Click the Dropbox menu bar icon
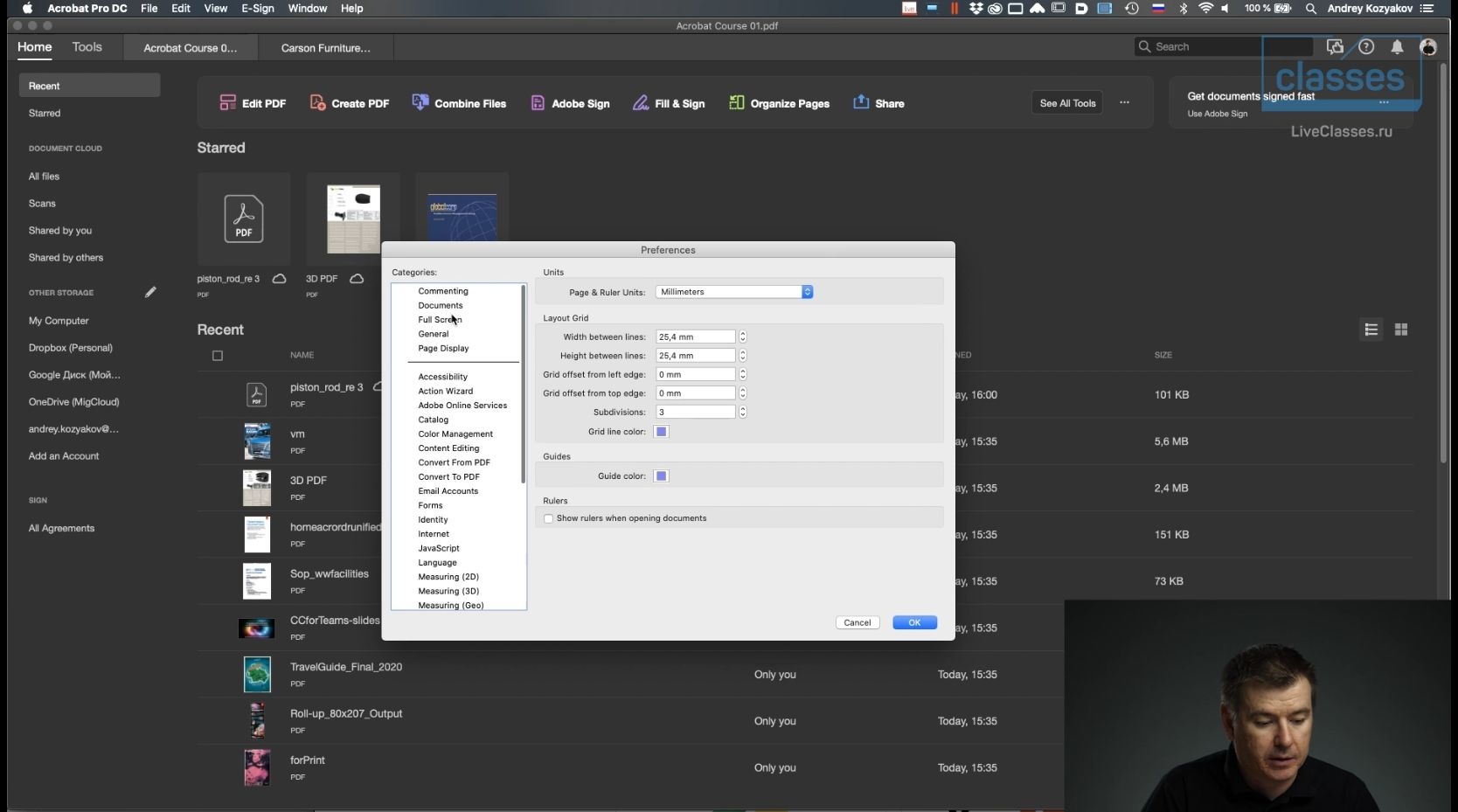 976,9
